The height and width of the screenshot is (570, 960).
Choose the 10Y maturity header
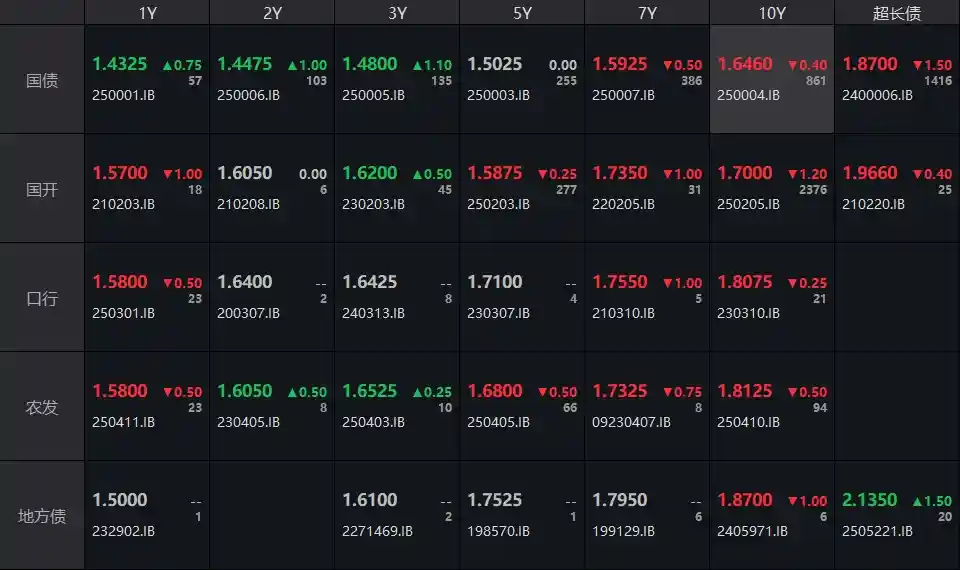[772, 13]
